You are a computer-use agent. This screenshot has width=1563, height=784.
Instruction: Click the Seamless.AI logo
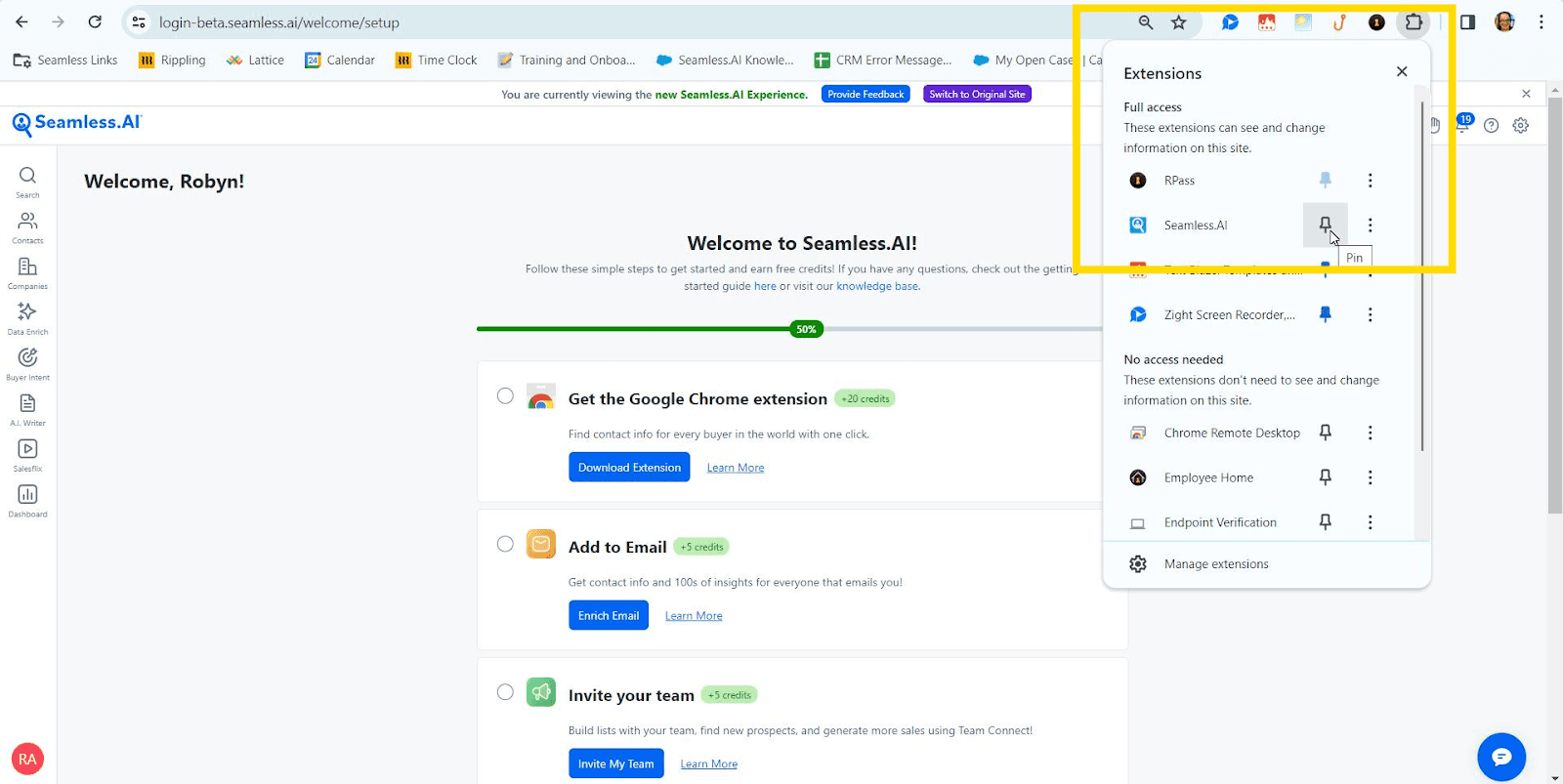click(x=76, y=123)
